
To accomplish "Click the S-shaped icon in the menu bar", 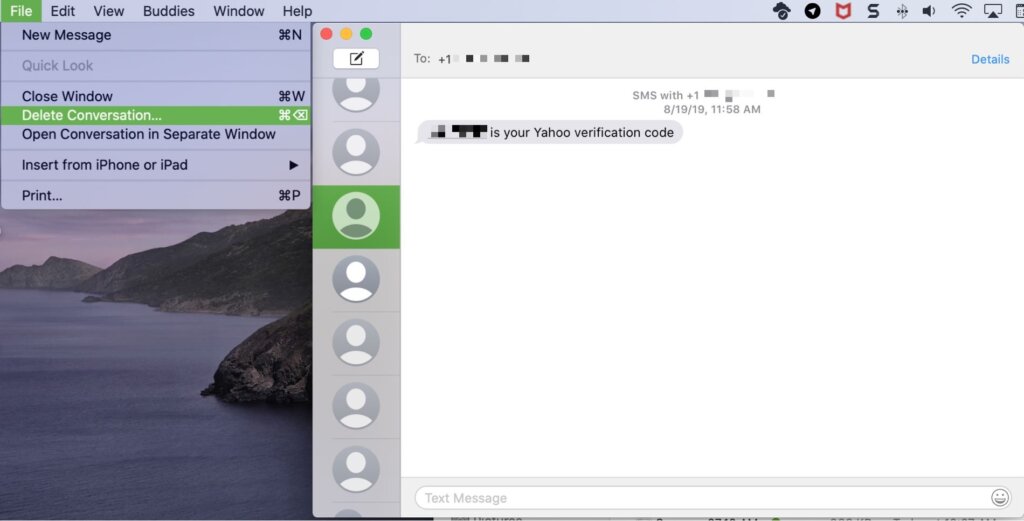I will pos(873,10).
